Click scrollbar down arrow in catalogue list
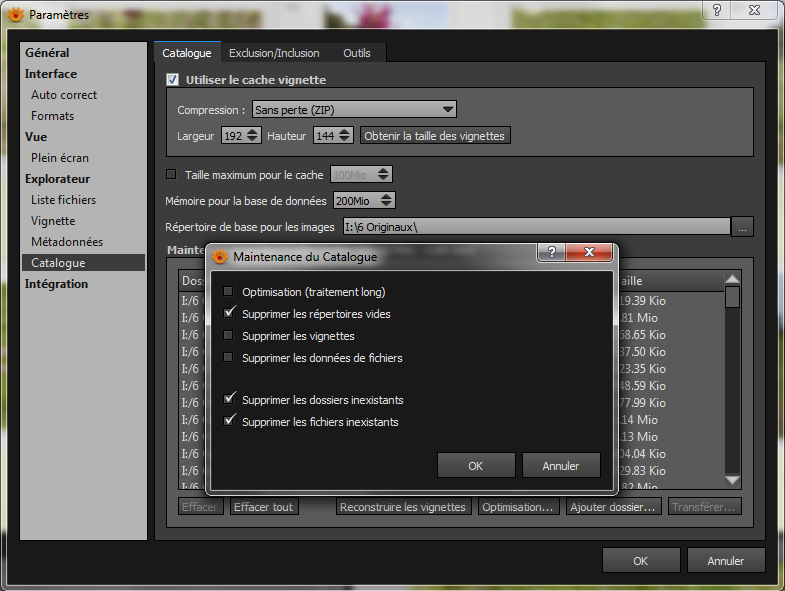This screenshot has height=591, width=785. [732, 480]
